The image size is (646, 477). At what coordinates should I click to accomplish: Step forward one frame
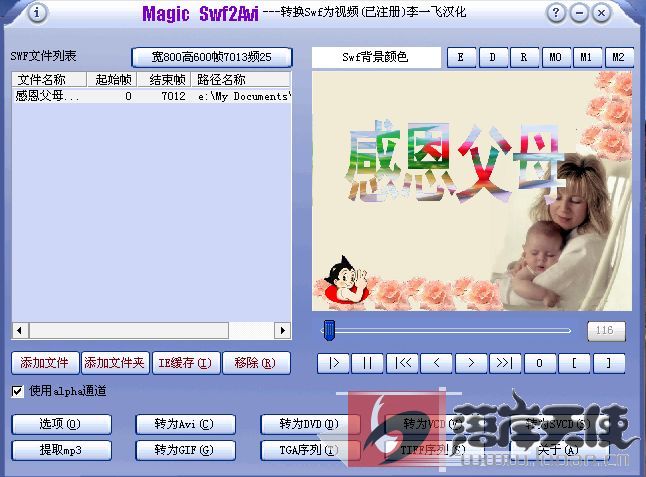[471, 363]
